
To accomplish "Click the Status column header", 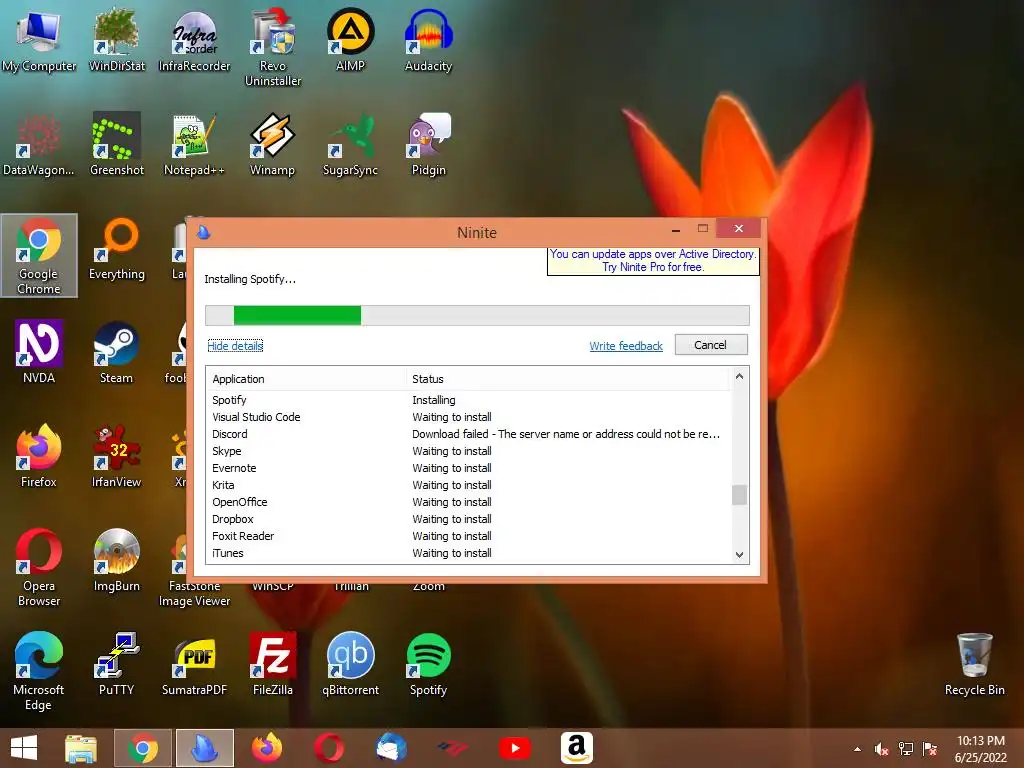I will coord(567,379).
